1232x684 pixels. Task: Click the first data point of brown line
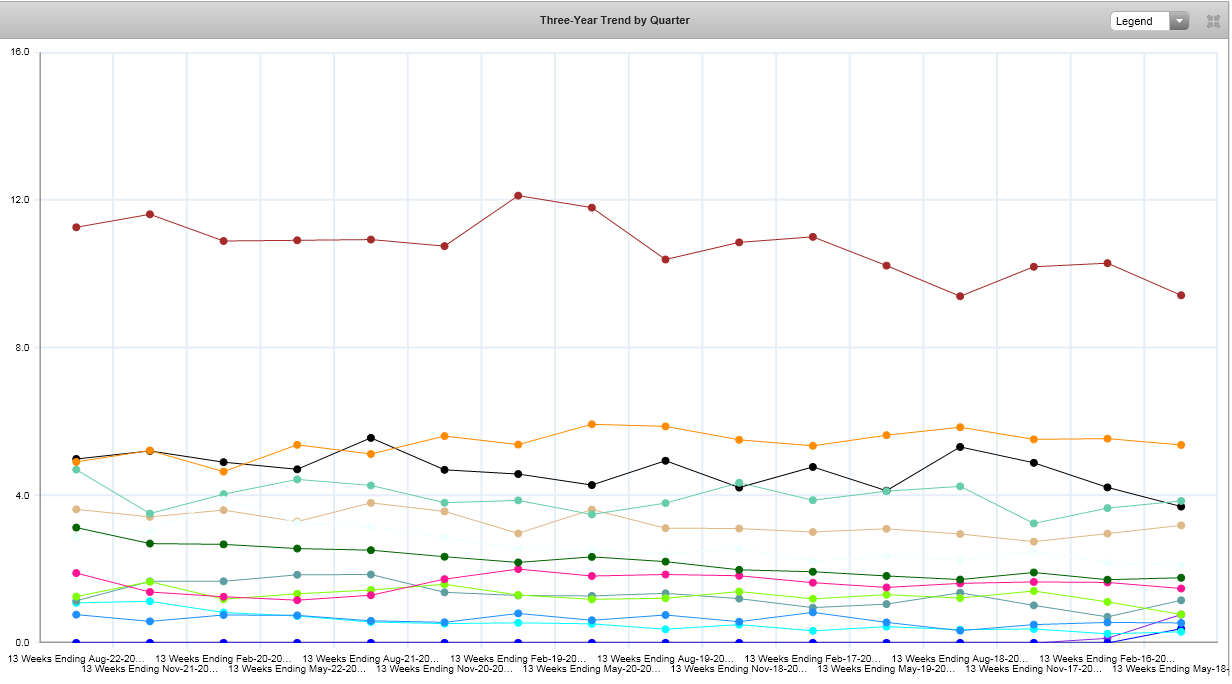[76, 227]
